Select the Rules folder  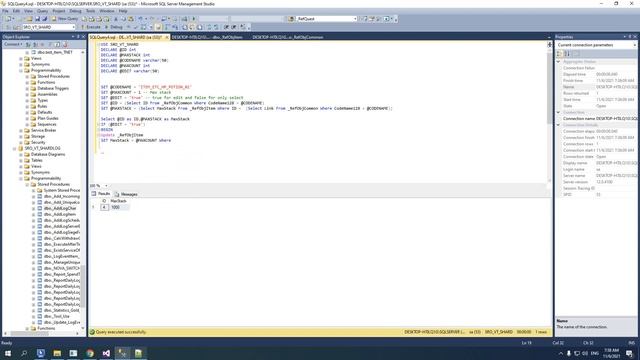pos(42,106)
